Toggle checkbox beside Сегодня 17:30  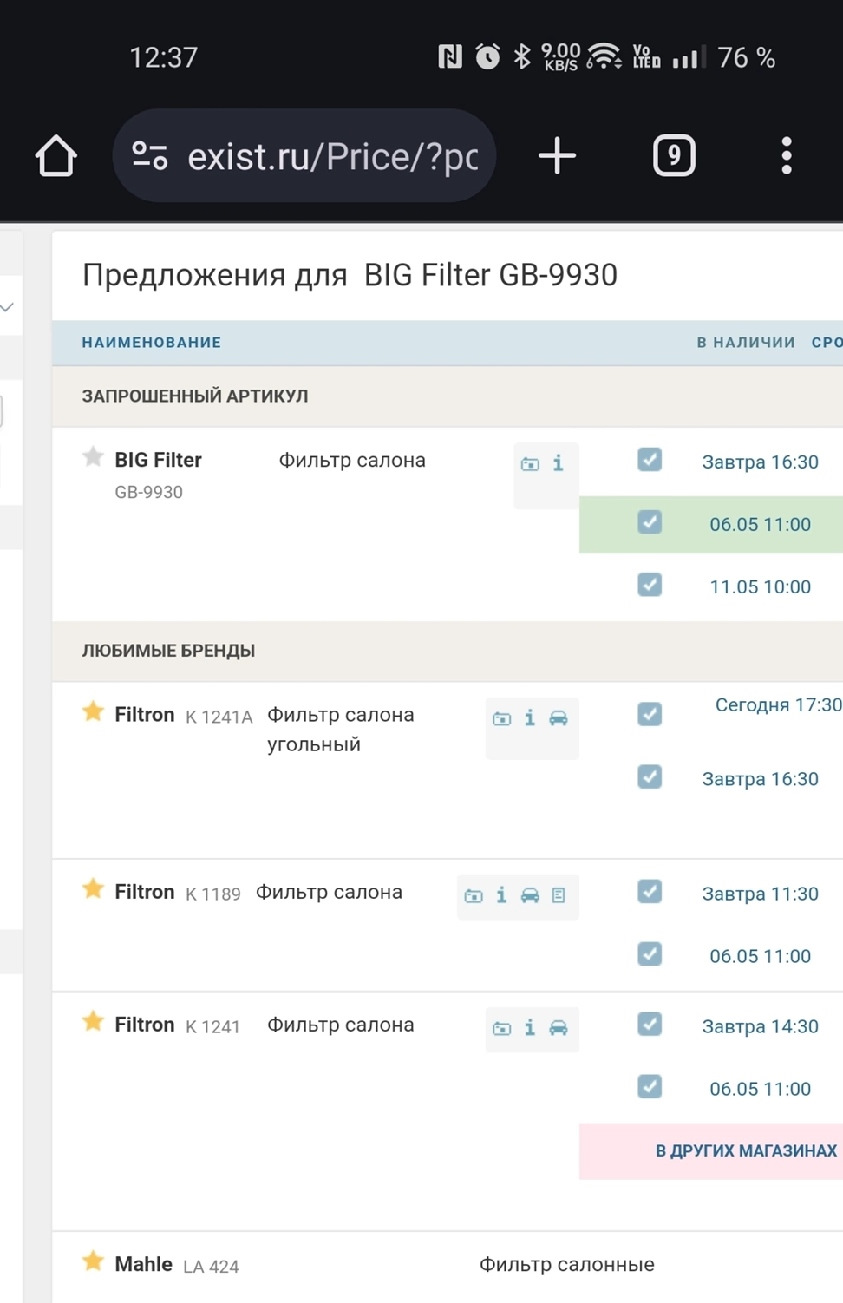650,713
